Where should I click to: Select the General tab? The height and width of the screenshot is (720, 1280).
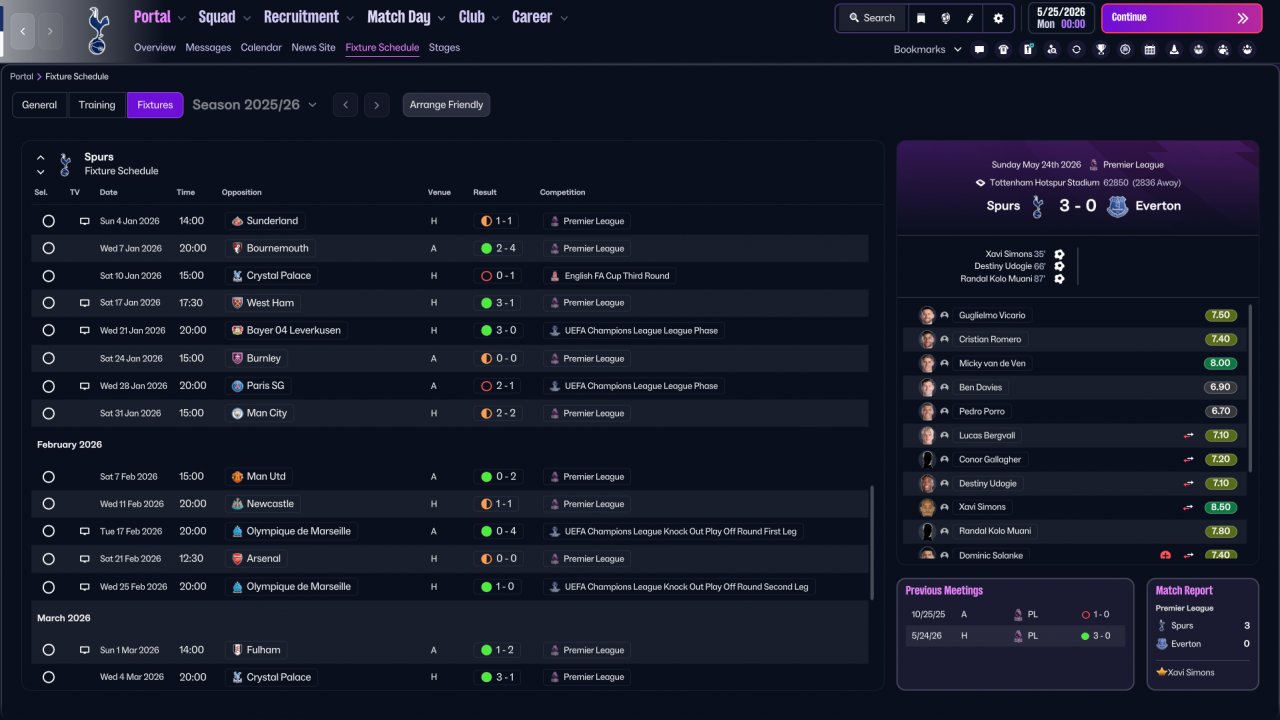tap(40, 105)
